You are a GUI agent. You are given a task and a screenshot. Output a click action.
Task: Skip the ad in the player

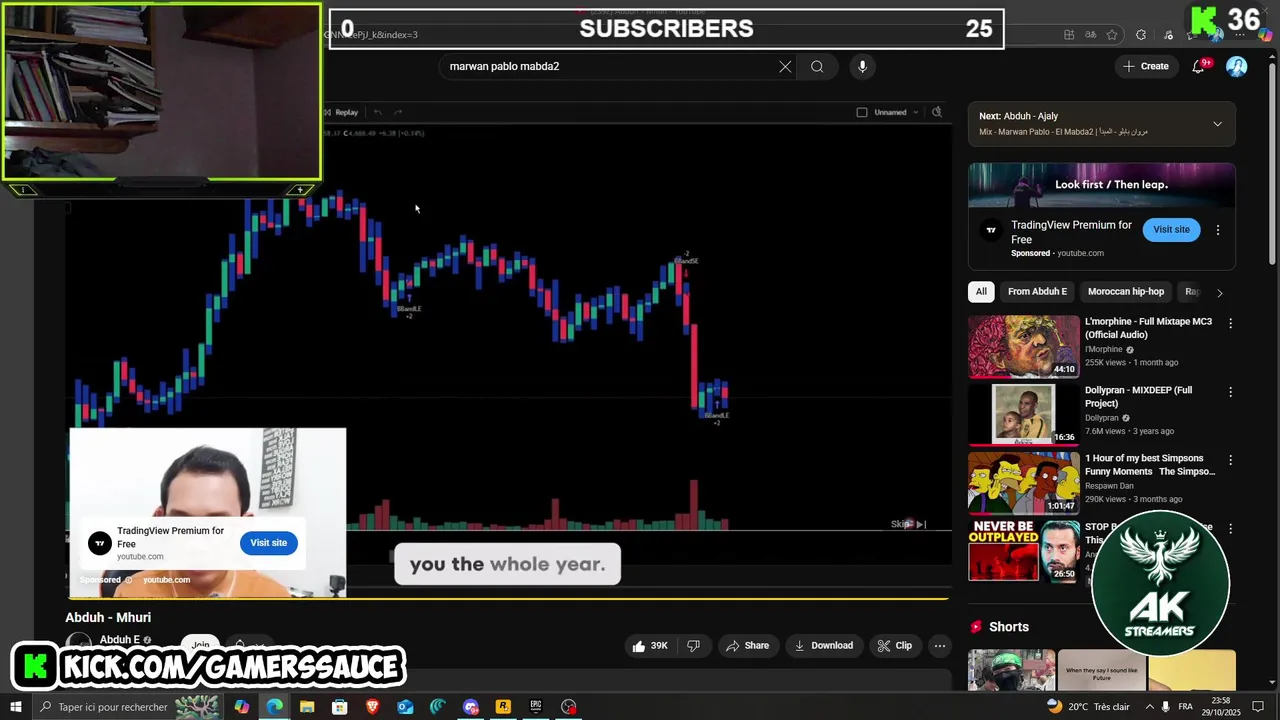pyautogui.click(x=909, y=524)
